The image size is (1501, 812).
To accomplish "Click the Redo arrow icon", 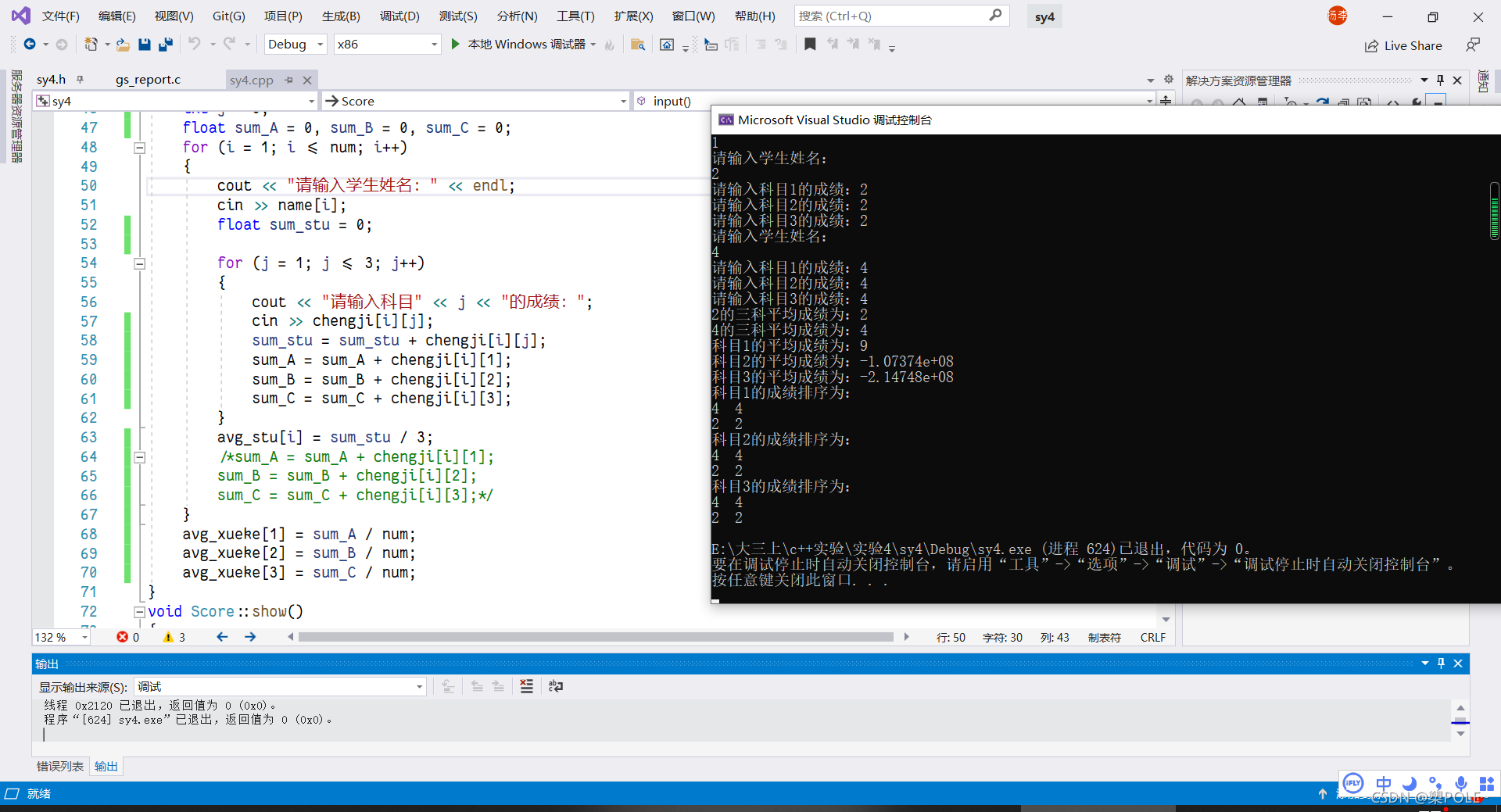I will (229, 45).
